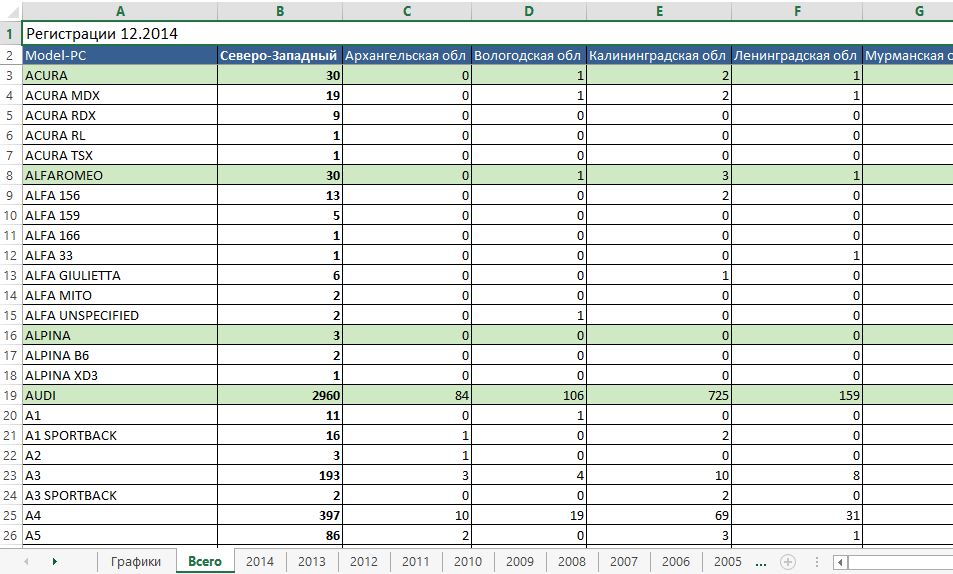This screenshot has height=574, width=953.
Task: Click the 'Калининградская обл' header cell
Action: [659, 55]
